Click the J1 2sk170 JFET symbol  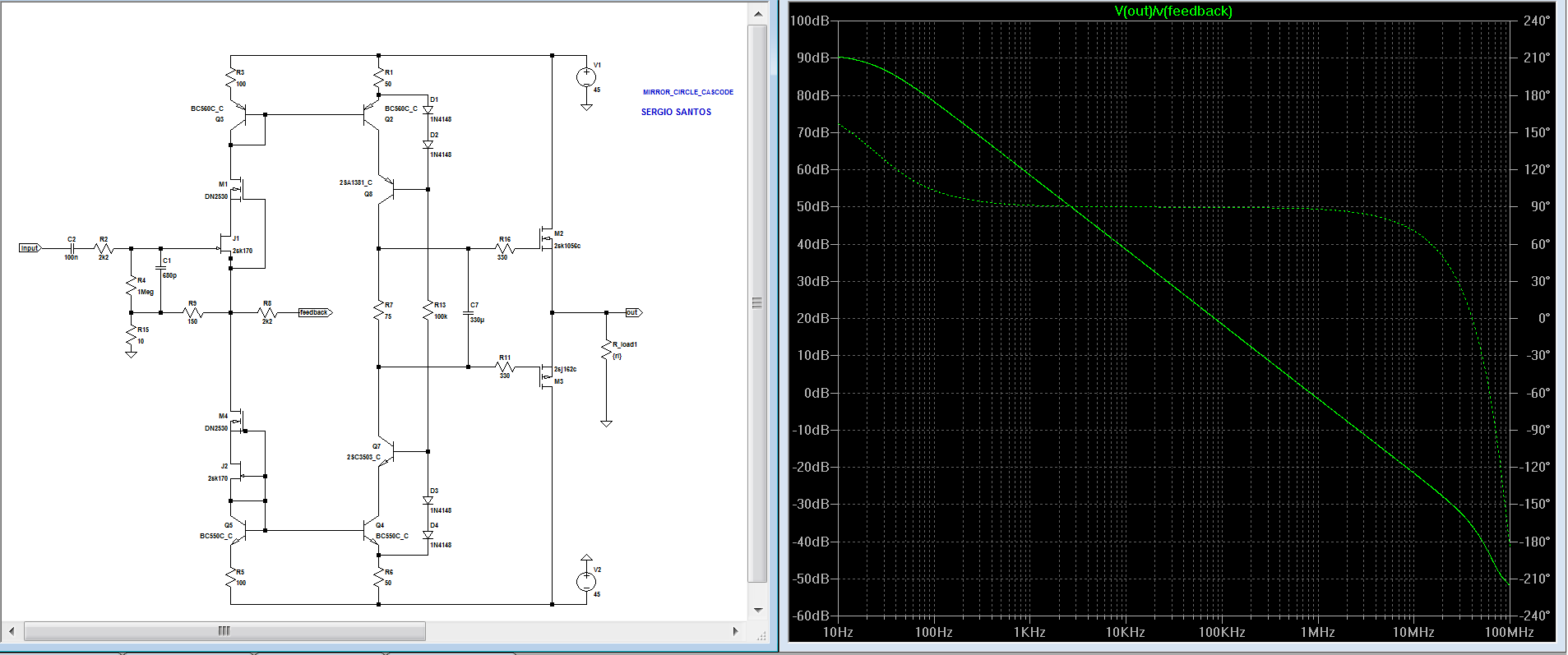point(224,245)
